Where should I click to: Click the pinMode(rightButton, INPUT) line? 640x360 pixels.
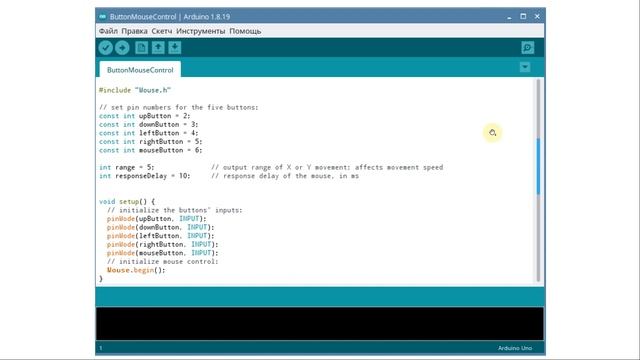pyautogui.click(x=162, y=244)
